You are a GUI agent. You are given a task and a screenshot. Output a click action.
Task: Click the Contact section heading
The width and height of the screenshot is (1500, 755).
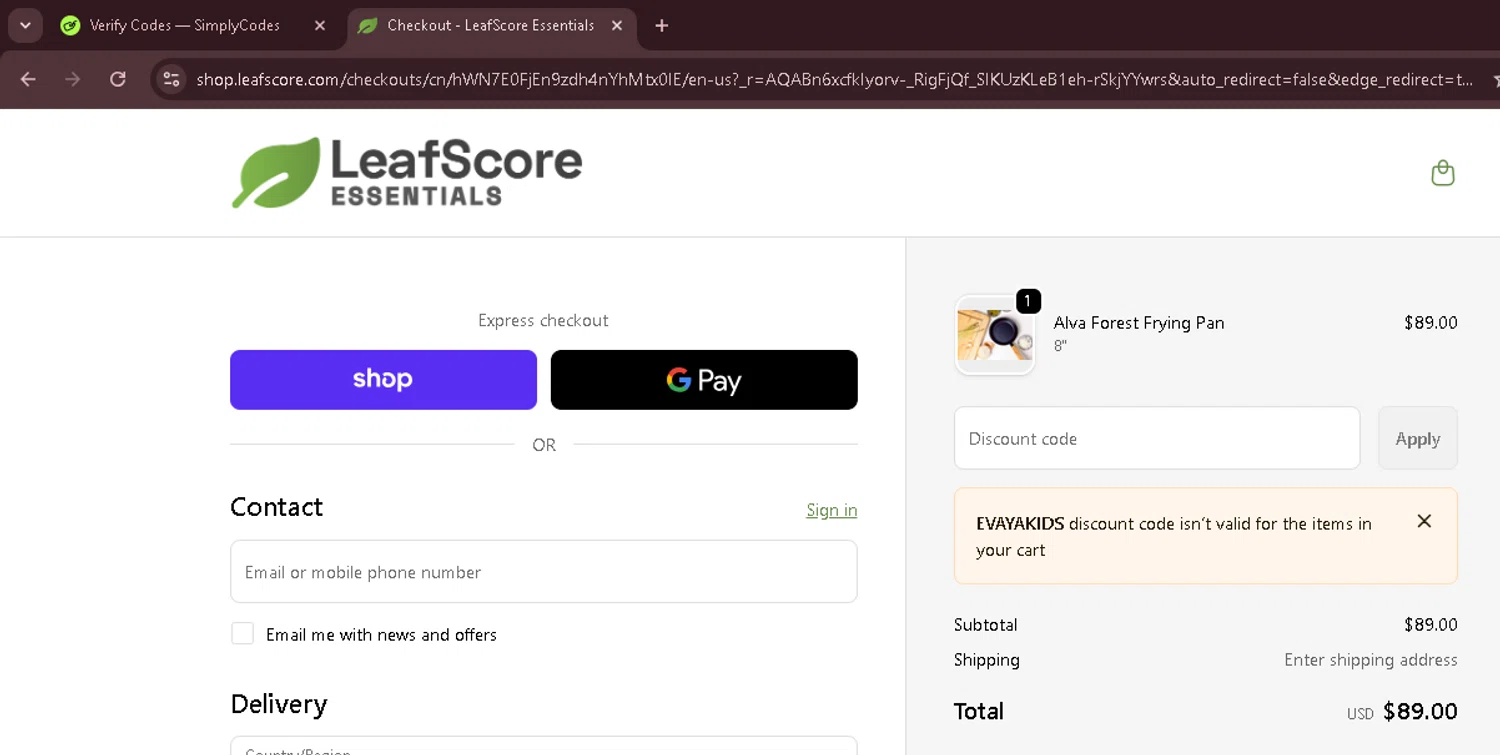point(277,507)
